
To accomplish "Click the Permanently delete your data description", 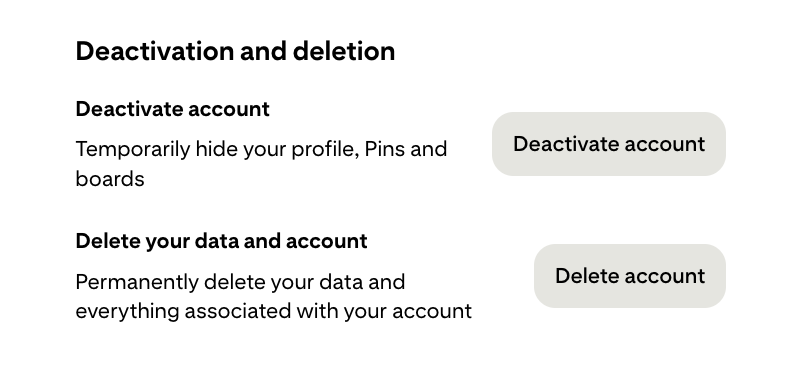I will click(274, 296).
